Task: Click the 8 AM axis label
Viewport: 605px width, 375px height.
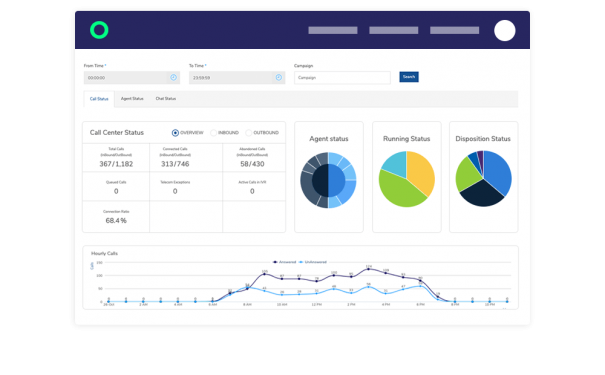Action: click(x=247, y=305)
